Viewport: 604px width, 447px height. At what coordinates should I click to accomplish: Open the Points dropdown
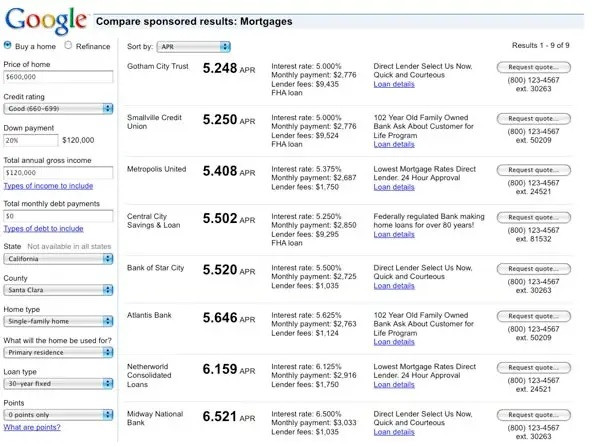click(x=58, y=414)
